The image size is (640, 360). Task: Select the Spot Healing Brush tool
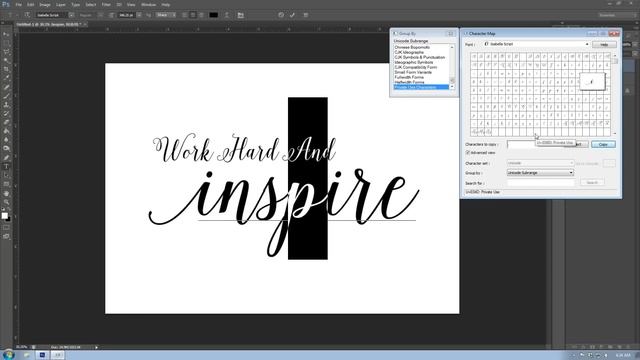pyautogui.click(x=6, y=87)
